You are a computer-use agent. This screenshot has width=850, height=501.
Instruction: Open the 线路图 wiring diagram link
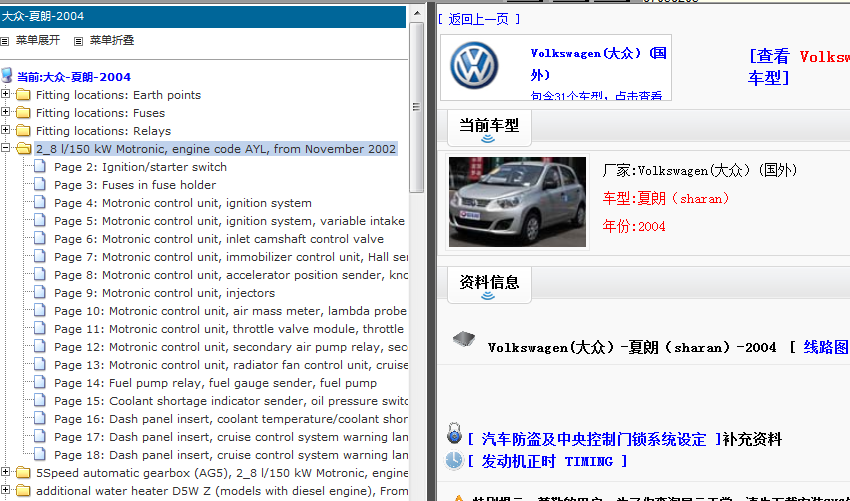[826, 347]
